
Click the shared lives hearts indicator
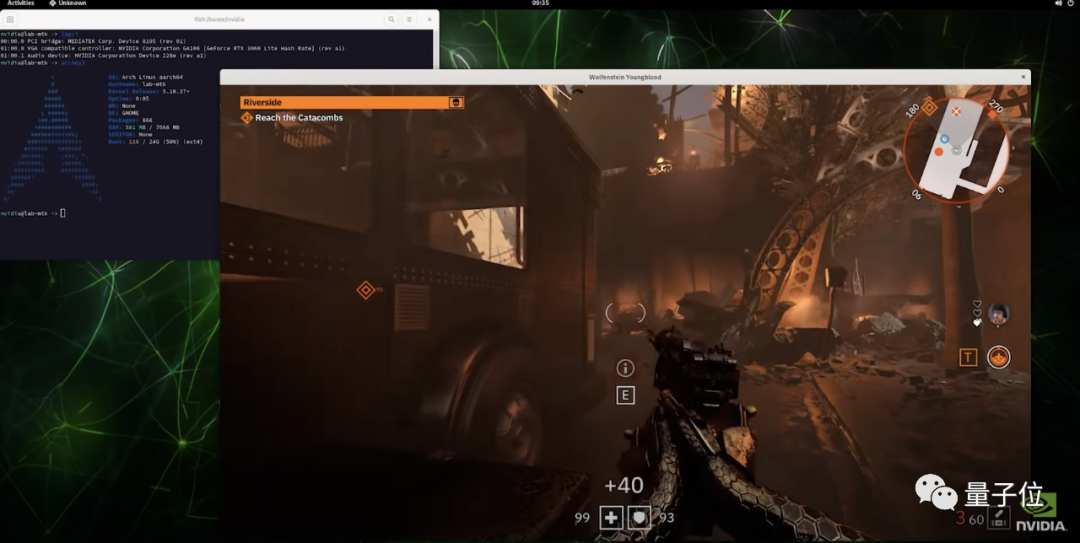coord(977,313)
